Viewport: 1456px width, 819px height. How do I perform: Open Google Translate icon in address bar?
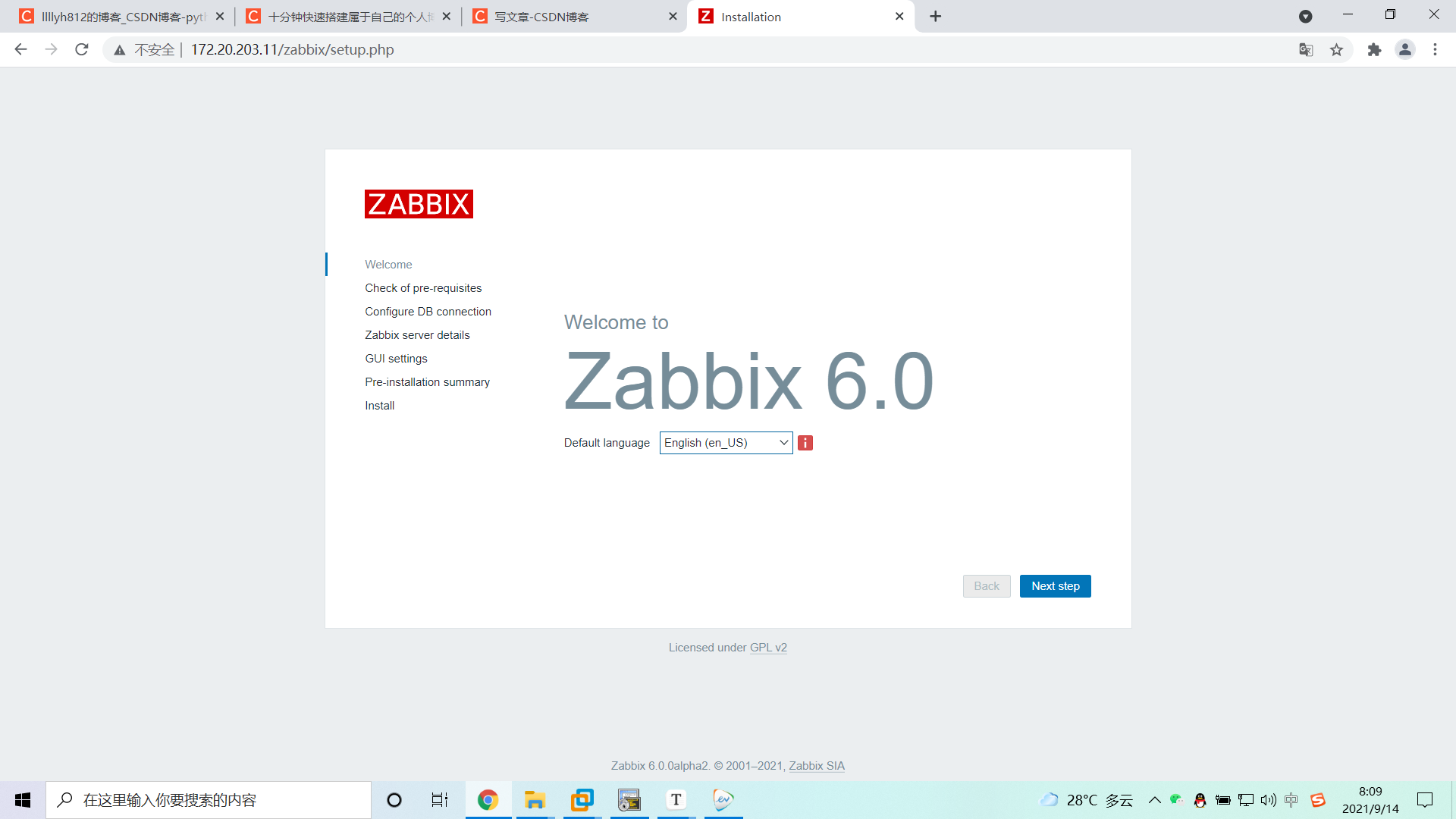click(1306, 49)
